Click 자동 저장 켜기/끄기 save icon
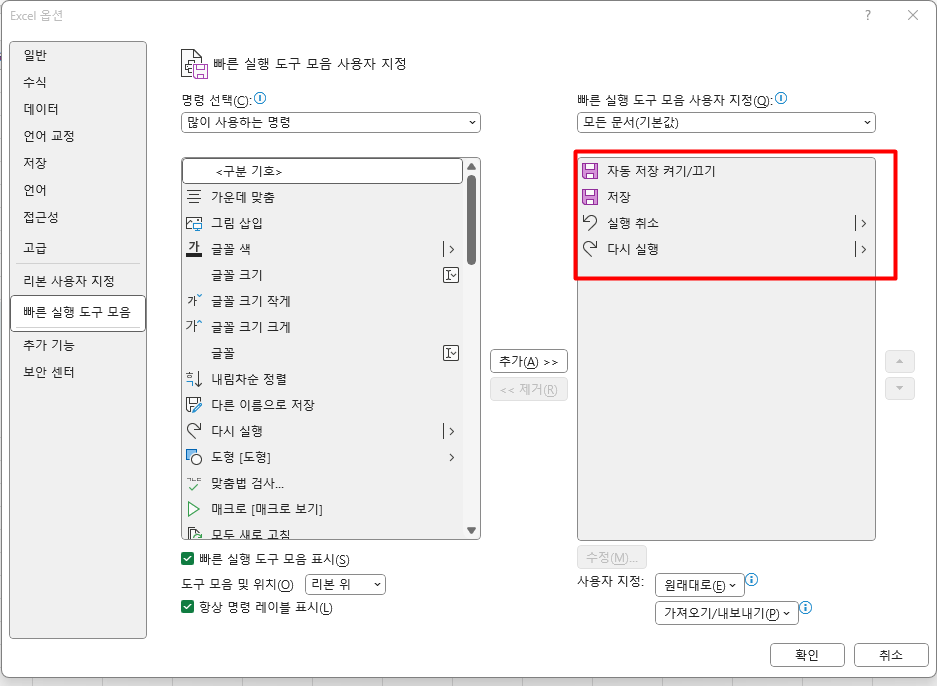This screenshot has width=937, height=686. tap(590, 171)
